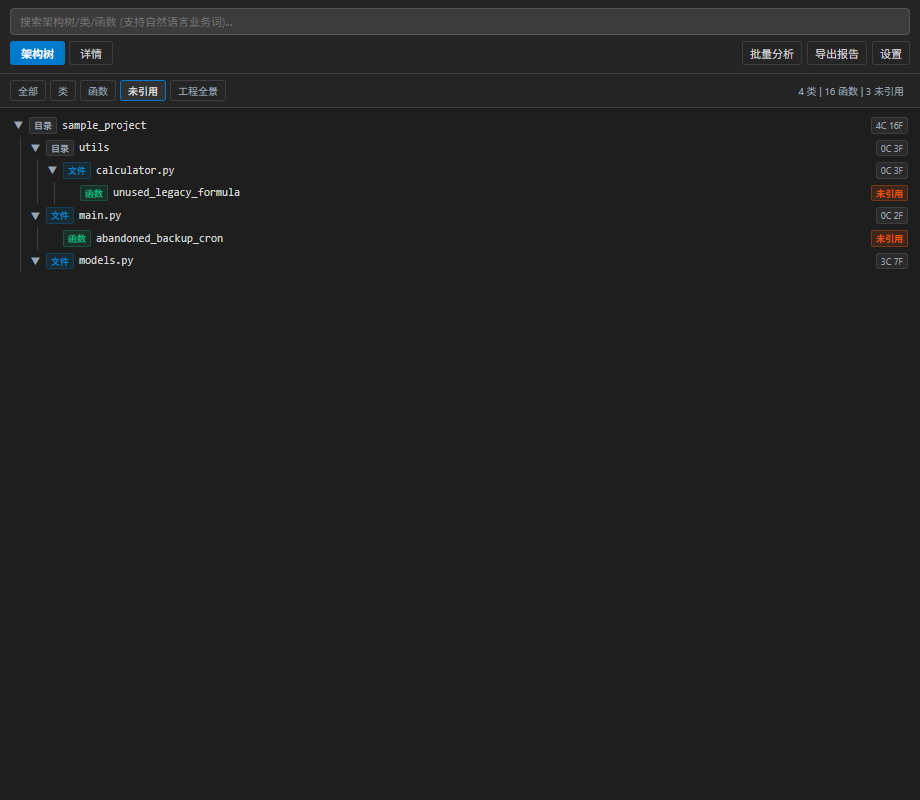This screenshot has width=920, height=800.
Task: Collapse the sample_project directory arrow
Action: tap(18, 125)
